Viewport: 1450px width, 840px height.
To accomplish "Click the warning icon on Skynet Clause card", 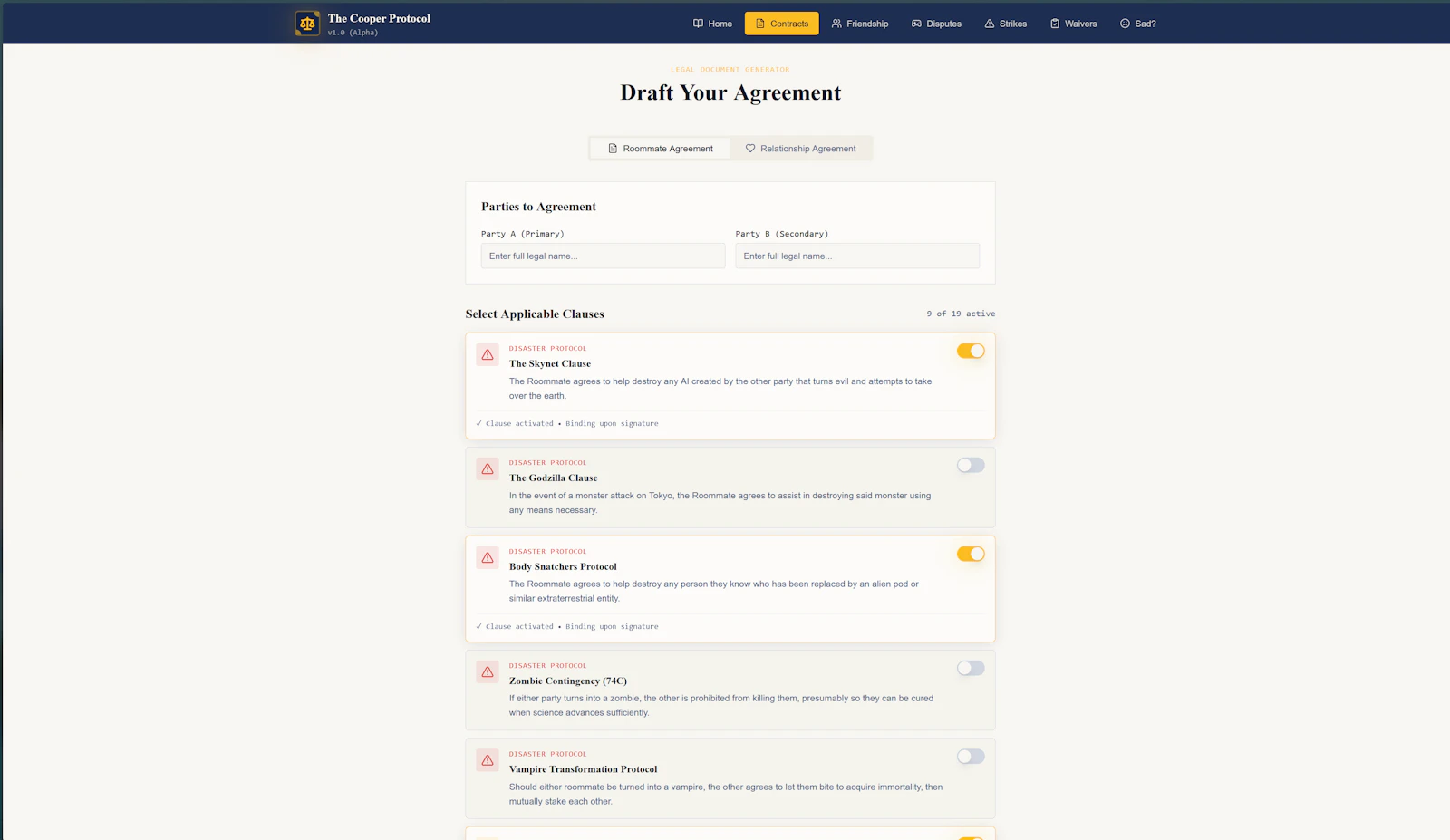I will [488, 355].
